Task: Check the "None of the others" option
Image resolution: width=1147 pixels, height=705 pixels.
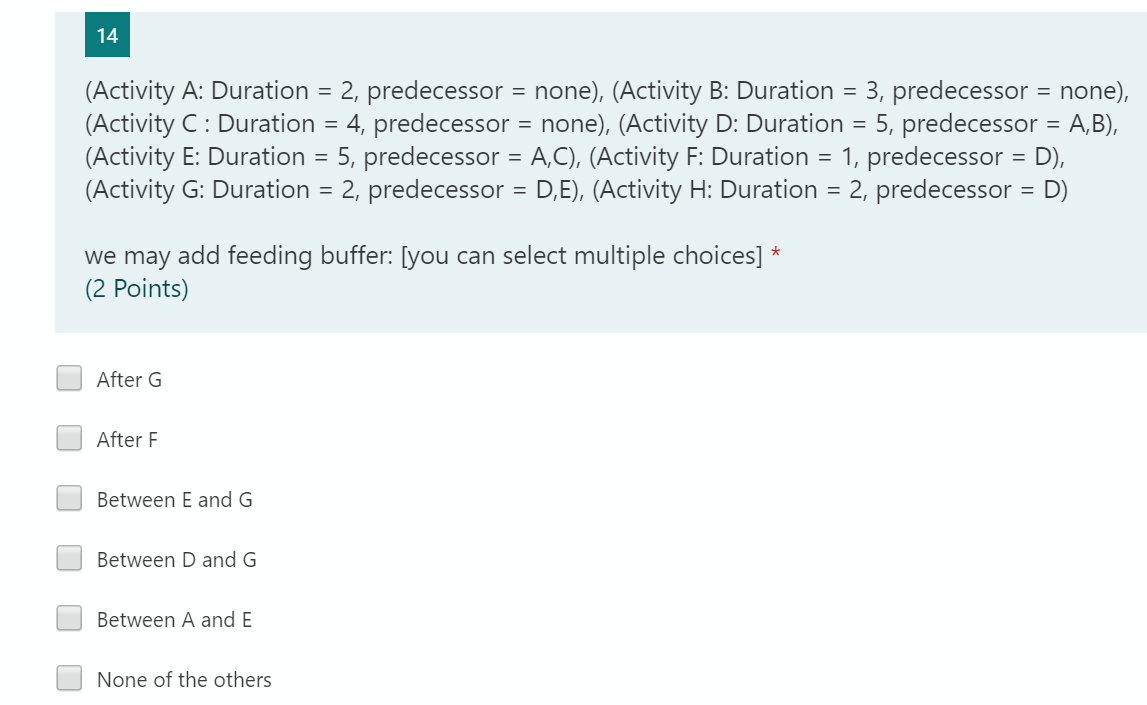Action: [x=68, y=677]
